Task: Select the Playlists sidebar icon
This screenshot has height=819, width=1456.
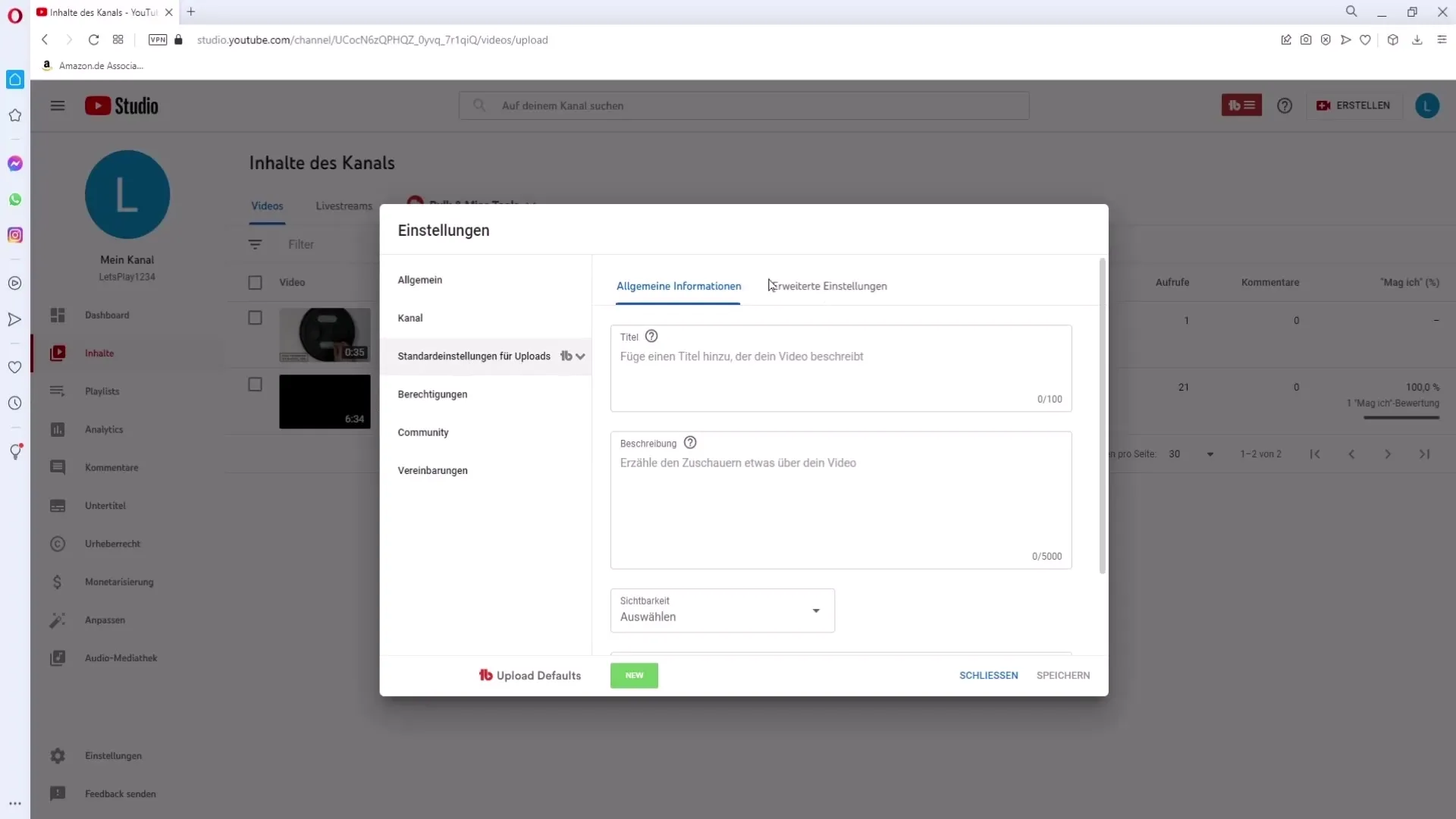Action: [x=57, y=390]
